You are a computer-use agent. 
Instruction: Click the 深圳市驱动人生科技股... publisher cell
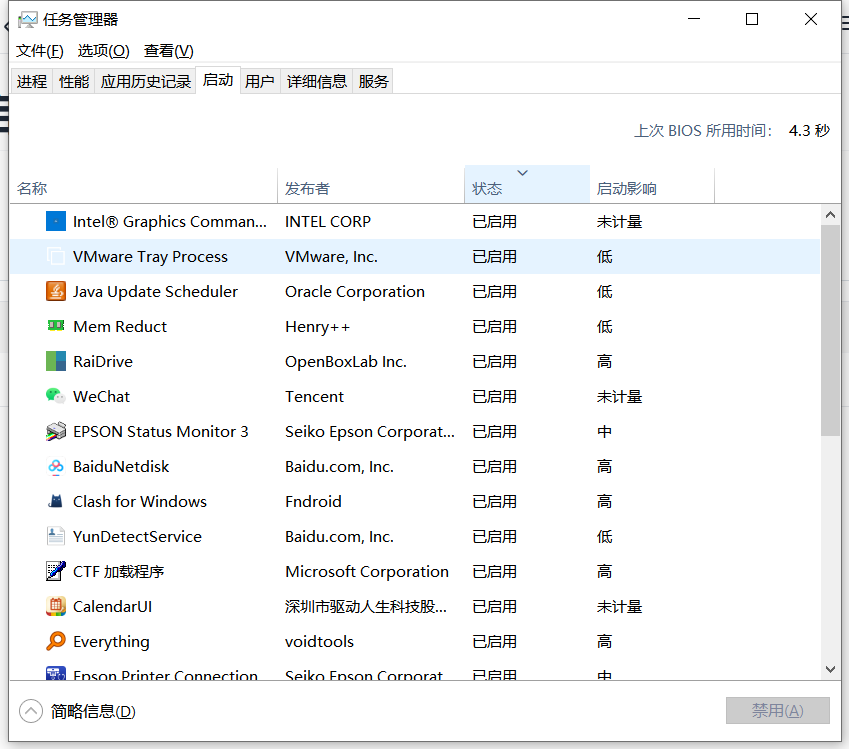pyautogui.click(x=366, y=607)
